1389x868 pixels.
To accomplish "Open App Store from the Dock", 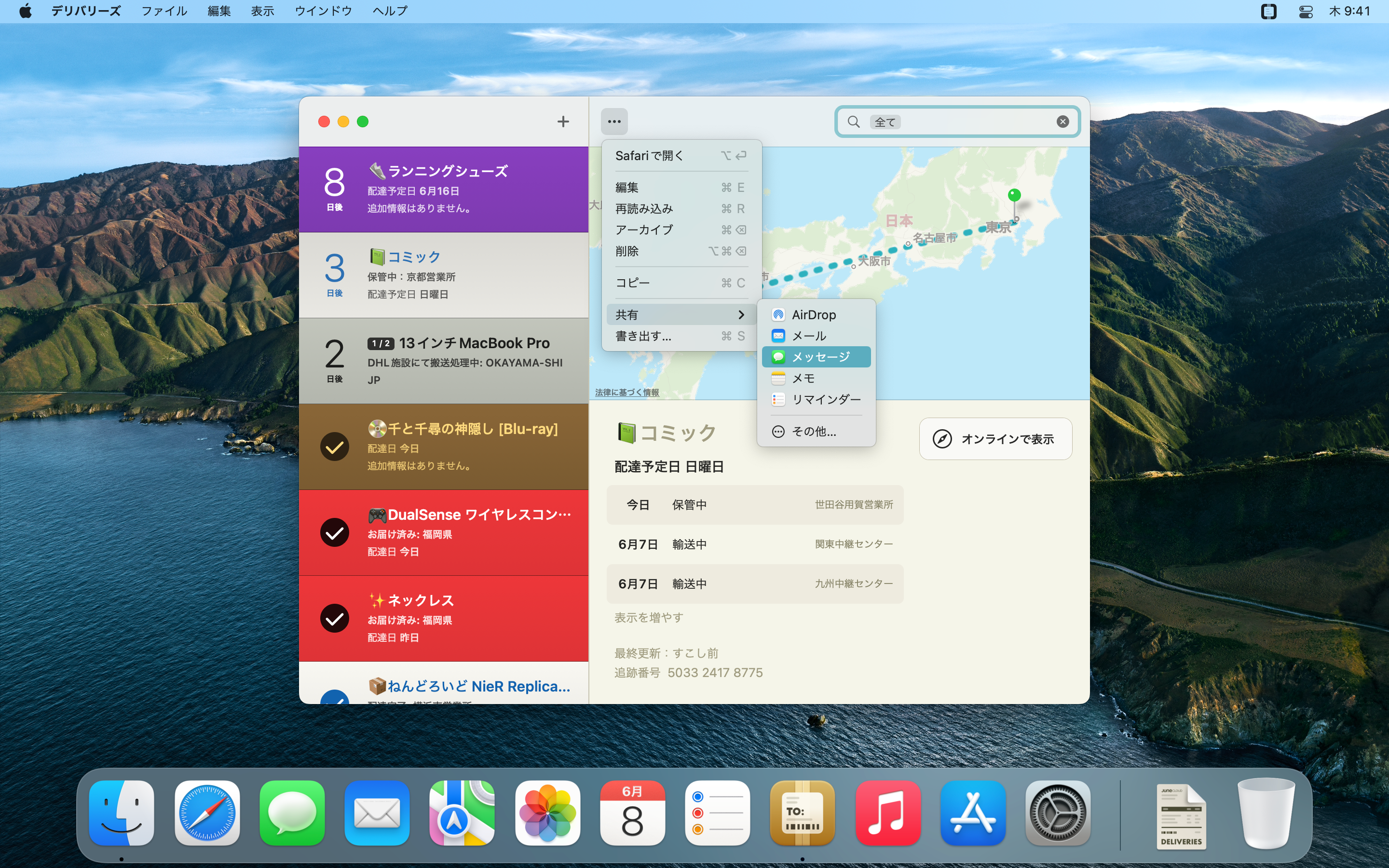I will click(x=973, y=813).
